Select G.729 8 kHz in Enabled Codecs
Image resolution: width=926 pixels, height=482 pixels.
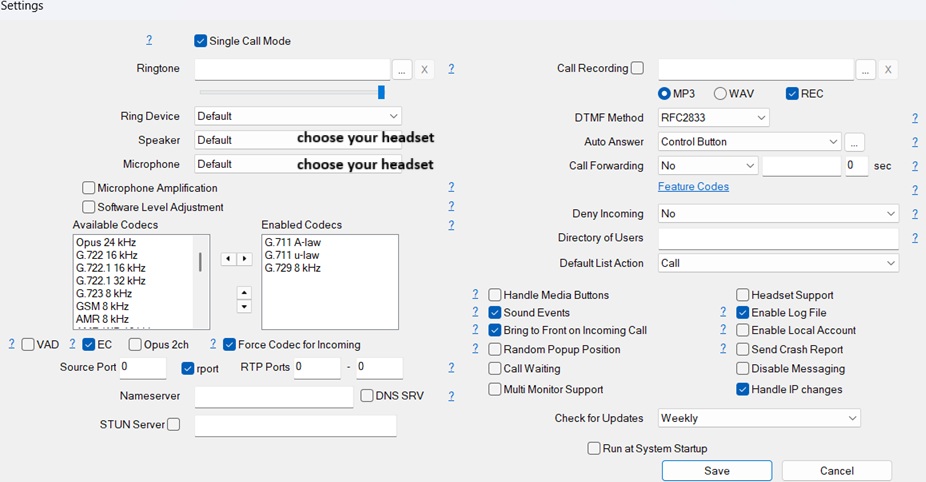[293, 268]
